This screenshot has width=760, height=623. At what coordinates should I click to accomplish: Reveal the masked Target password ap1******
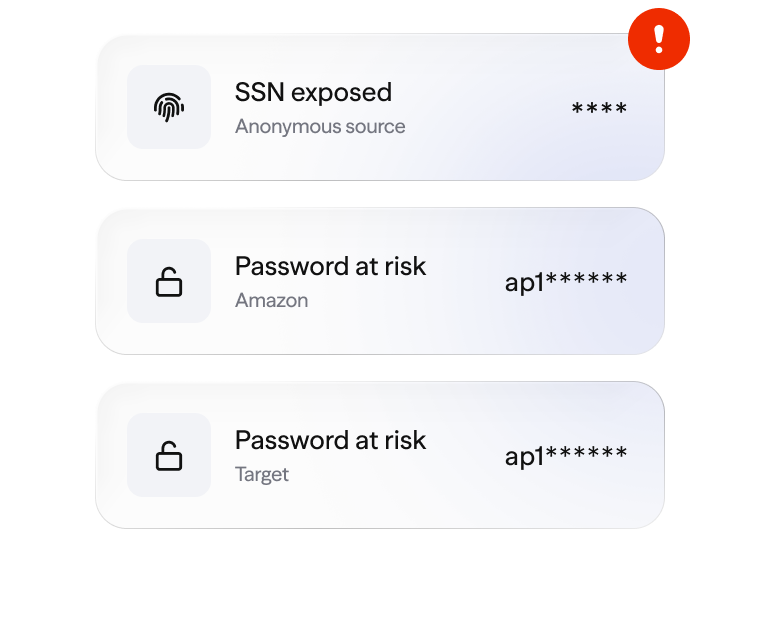point(566,456)
